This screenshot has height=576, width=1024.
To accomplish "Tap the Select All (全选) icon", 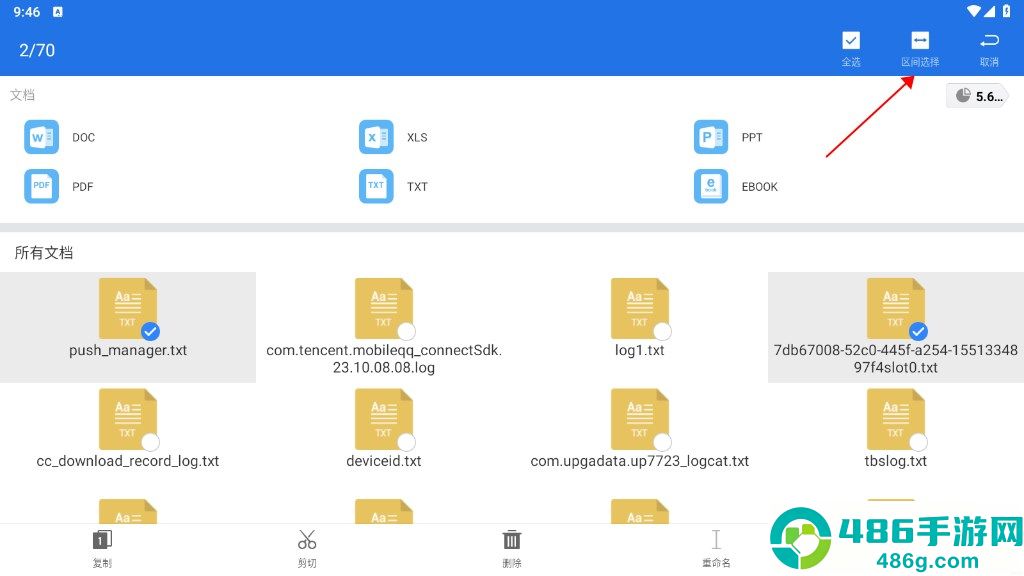I will tap(850, 41).
